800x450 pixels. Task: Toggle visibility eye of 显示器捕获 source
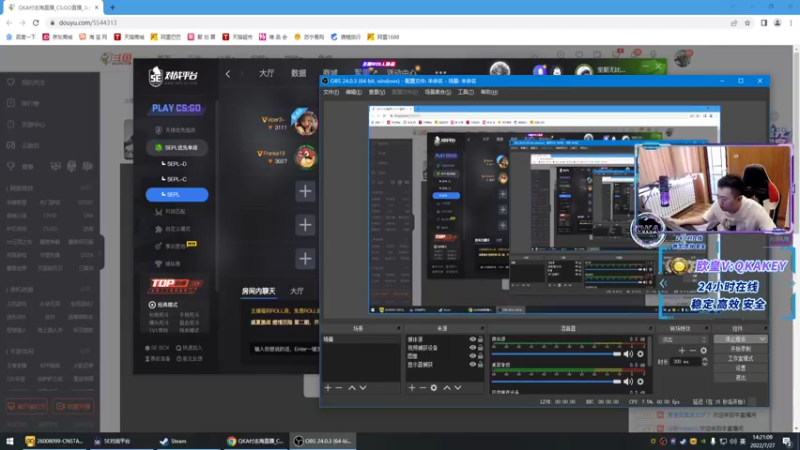472,364
